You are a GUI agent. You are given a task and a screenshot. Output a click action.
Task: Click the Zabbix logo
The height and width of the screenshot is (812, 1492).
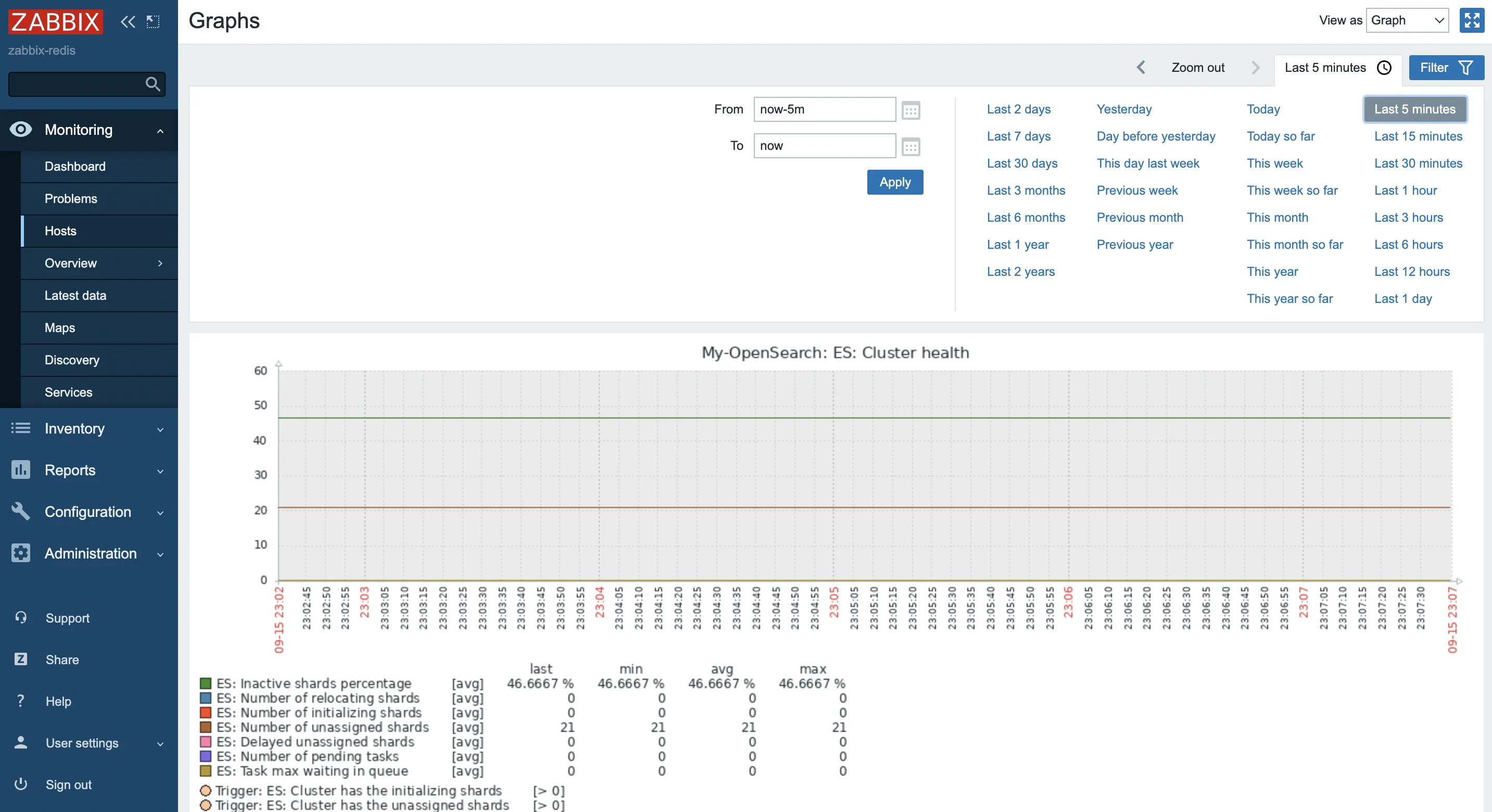pos(56,22)
